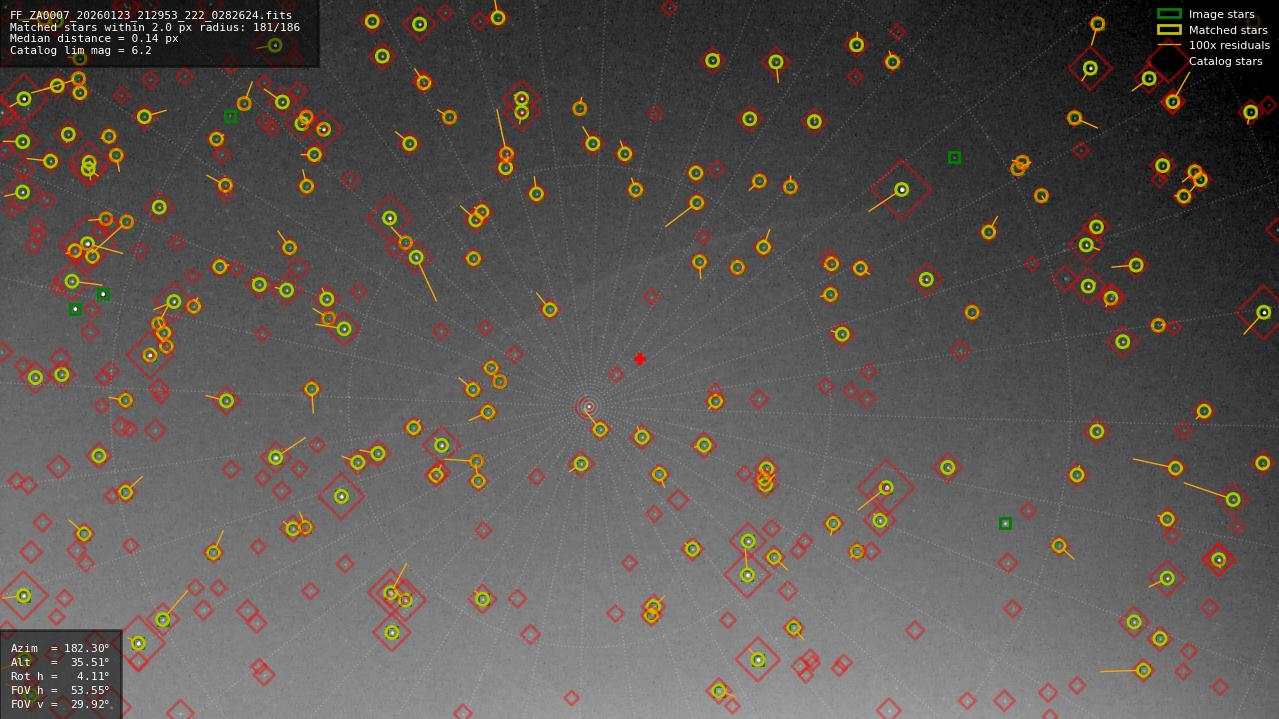
Task: Click the "Matched stars" legend label
Action: click(1228, 30)
